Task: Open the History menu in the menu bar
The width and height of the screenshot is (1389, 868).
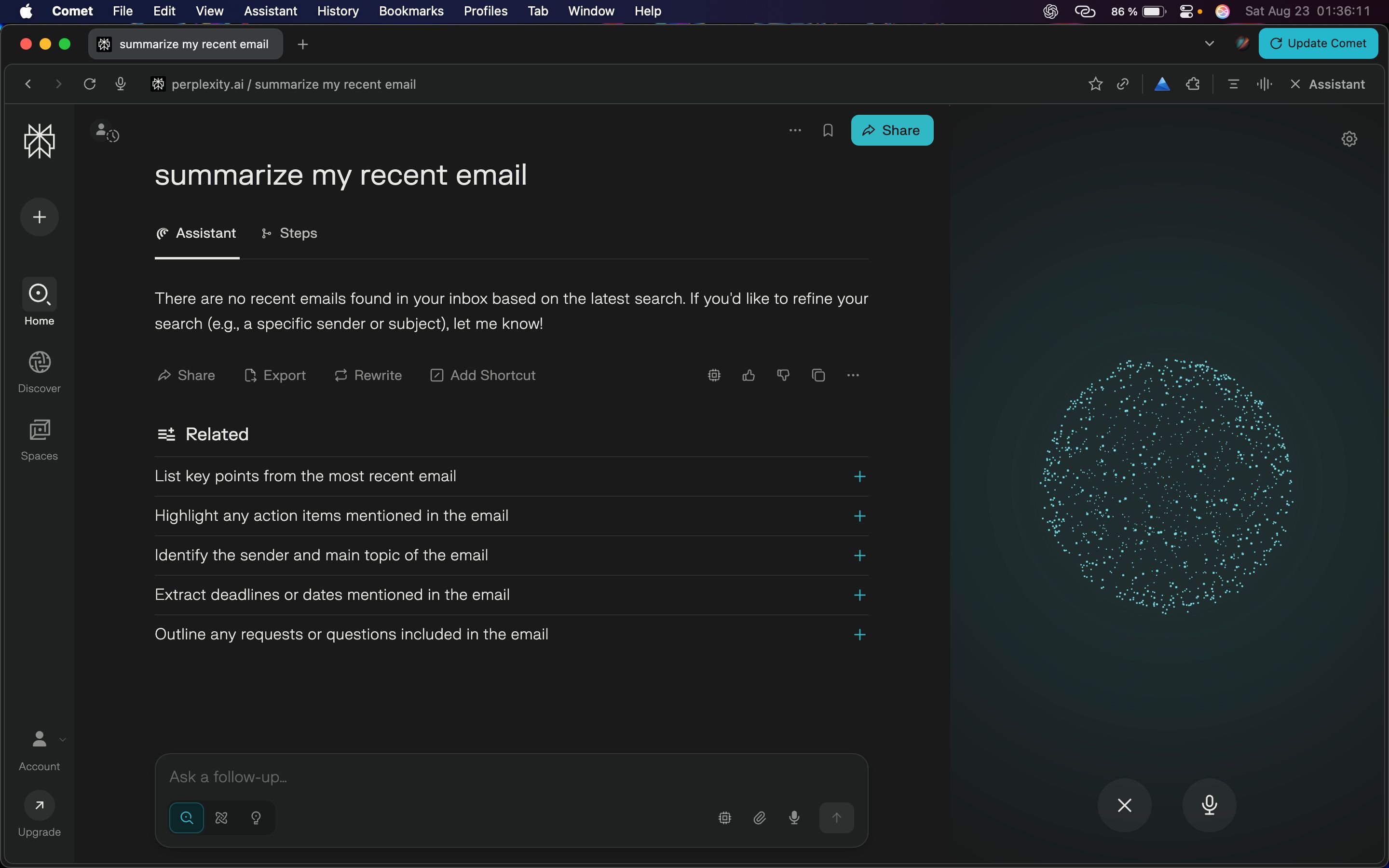Action: point(338,11)
